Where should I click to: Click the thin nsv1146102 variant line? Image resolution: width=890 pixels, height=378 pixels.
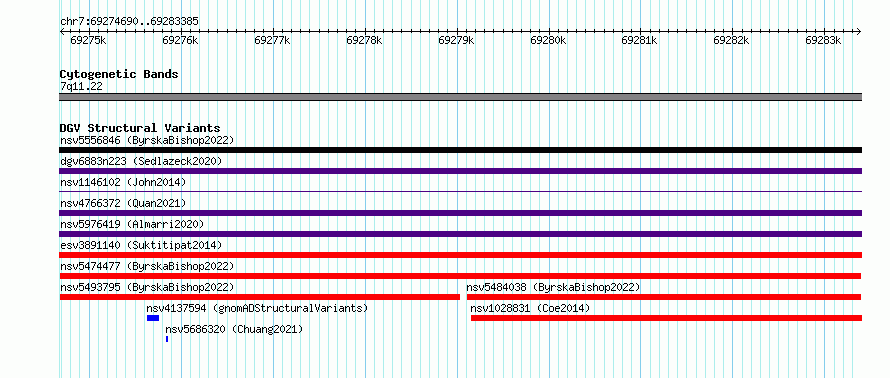[460, 192]
